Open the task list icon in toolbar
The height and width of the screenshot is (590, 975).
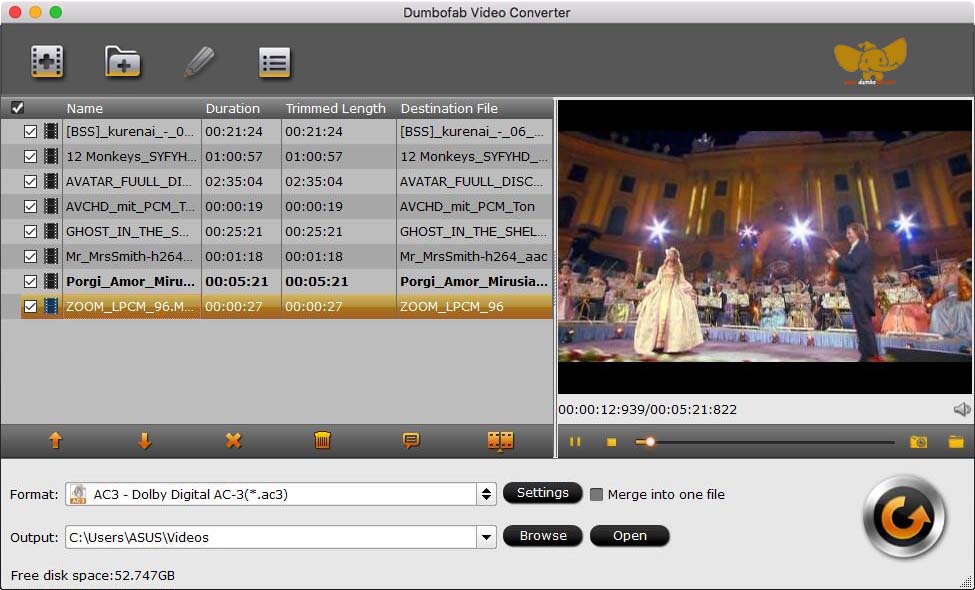click(274, 62)
